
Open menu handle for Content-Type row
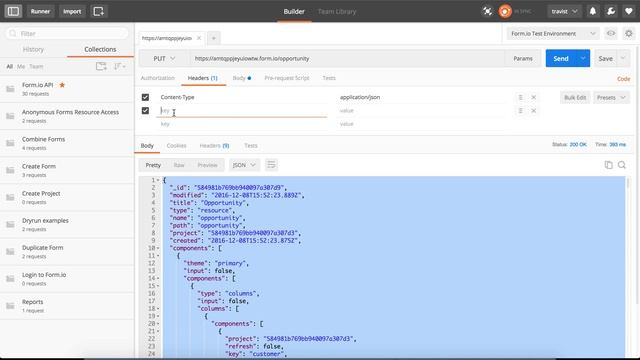[520, 97]
